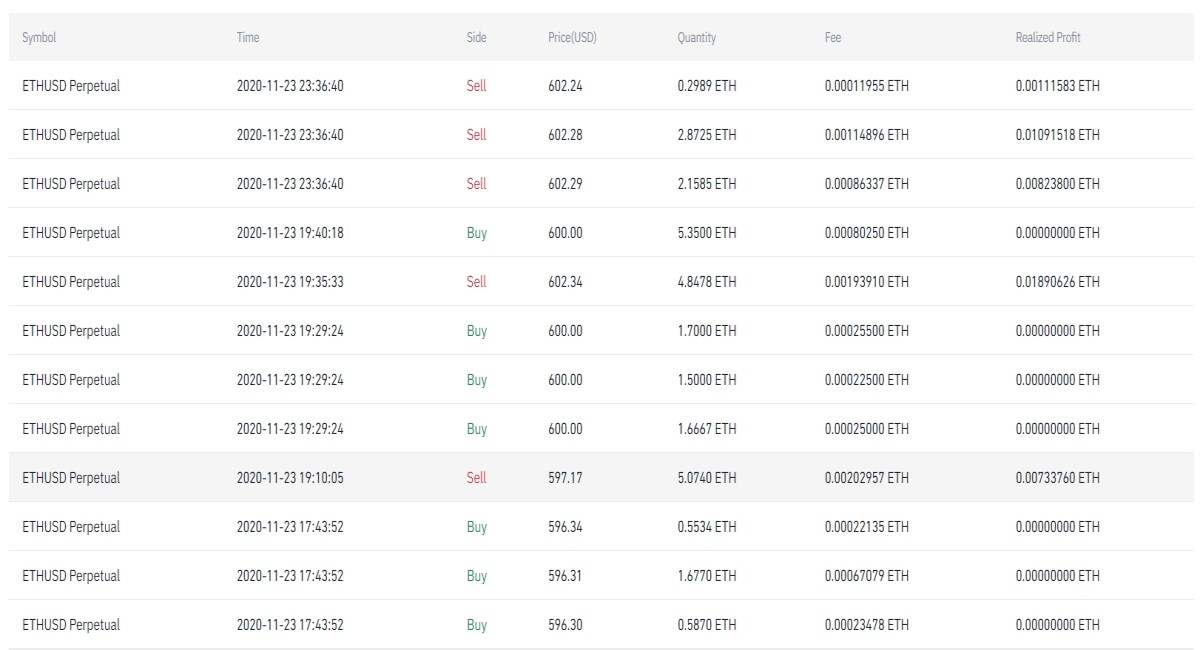1200x650 pixels.
Task: Select highlighted Sell row at 597.17
Action: 600,478
